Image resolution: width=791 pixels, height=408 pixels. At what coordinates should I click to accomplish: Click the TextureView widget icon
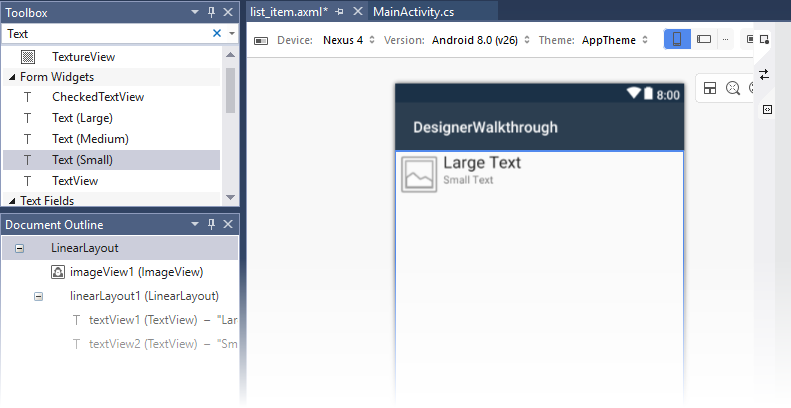click(x=28, y=56)
